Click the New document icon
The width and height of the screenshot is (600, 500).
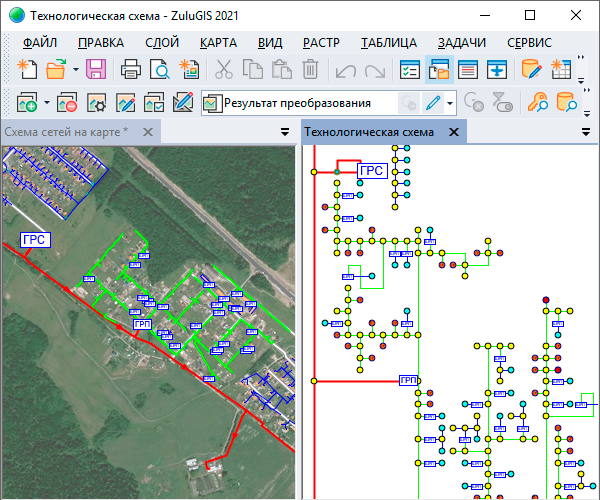(27, 69)
